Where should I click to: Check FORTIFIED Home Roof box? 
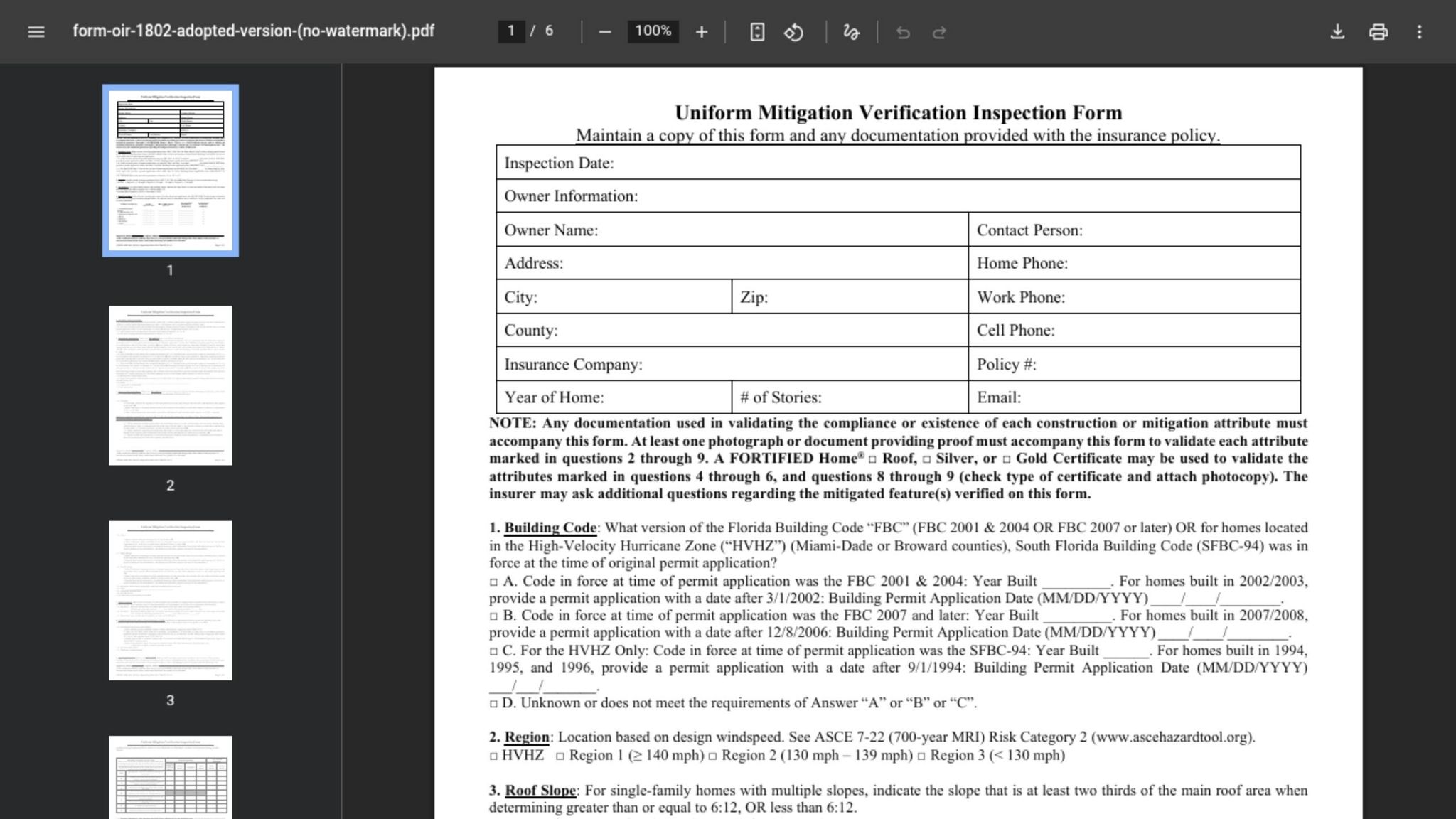click(873, 460)
